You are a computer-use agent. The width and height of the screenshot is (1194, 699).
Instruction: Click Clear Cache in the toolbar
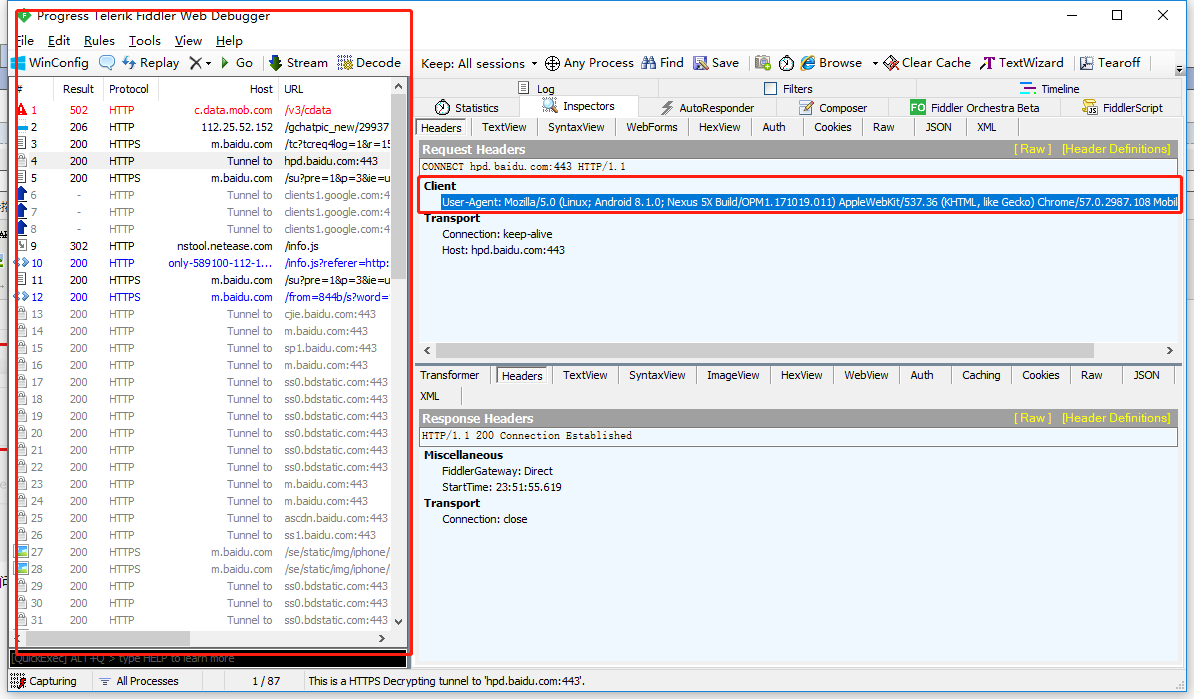click(x=927, y=63)
